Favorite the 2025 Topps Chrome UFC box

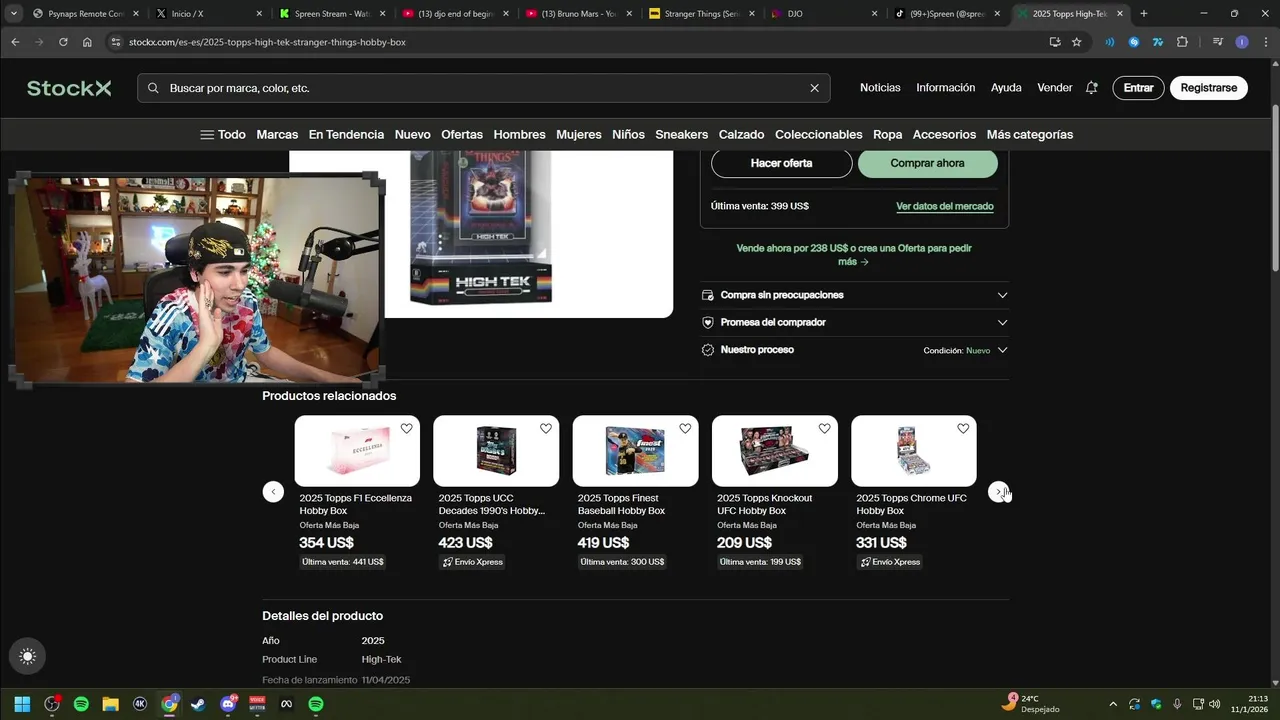[x=963, y=428]
